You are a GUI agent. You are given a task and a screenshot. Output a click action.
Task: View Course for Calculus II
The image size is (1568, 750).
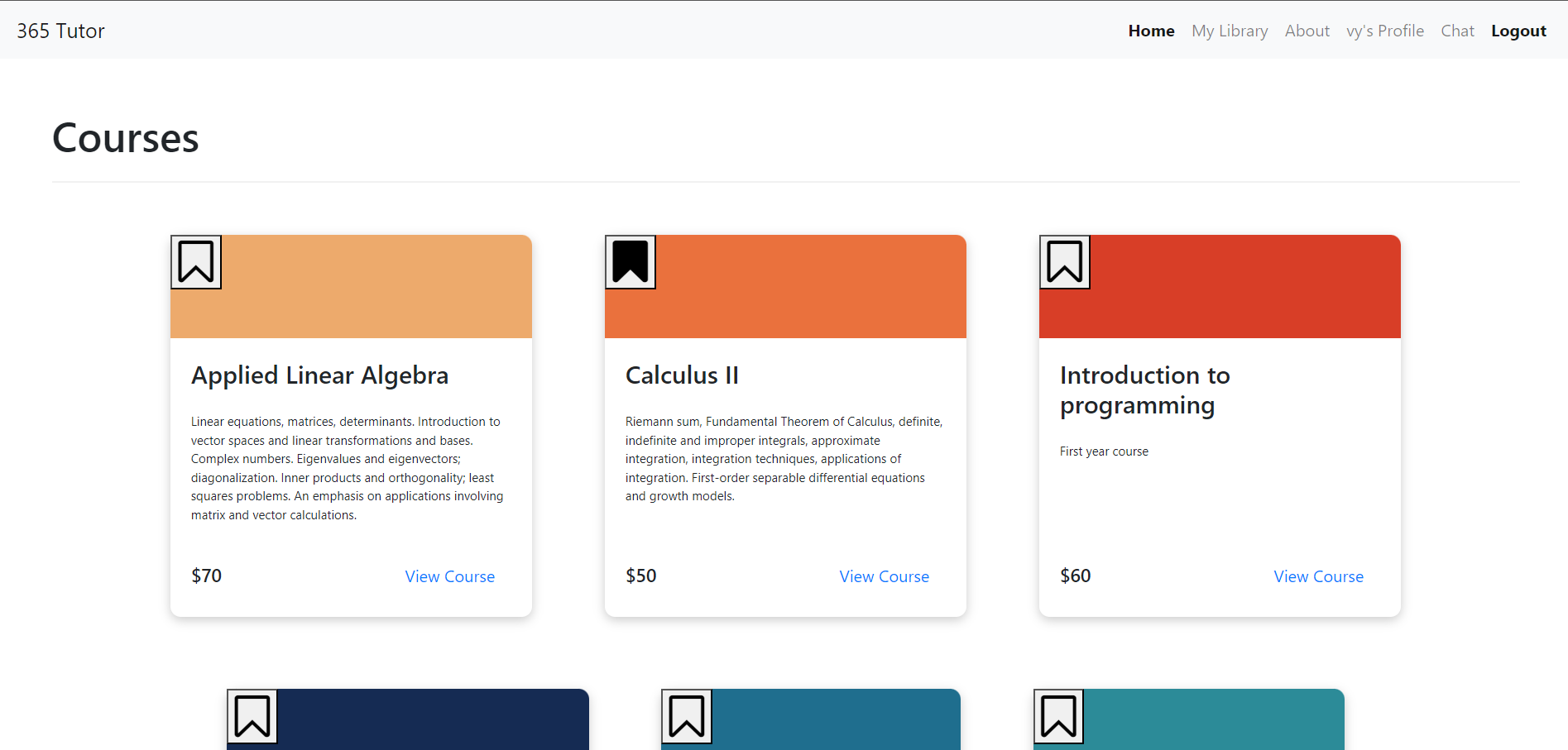885,576
